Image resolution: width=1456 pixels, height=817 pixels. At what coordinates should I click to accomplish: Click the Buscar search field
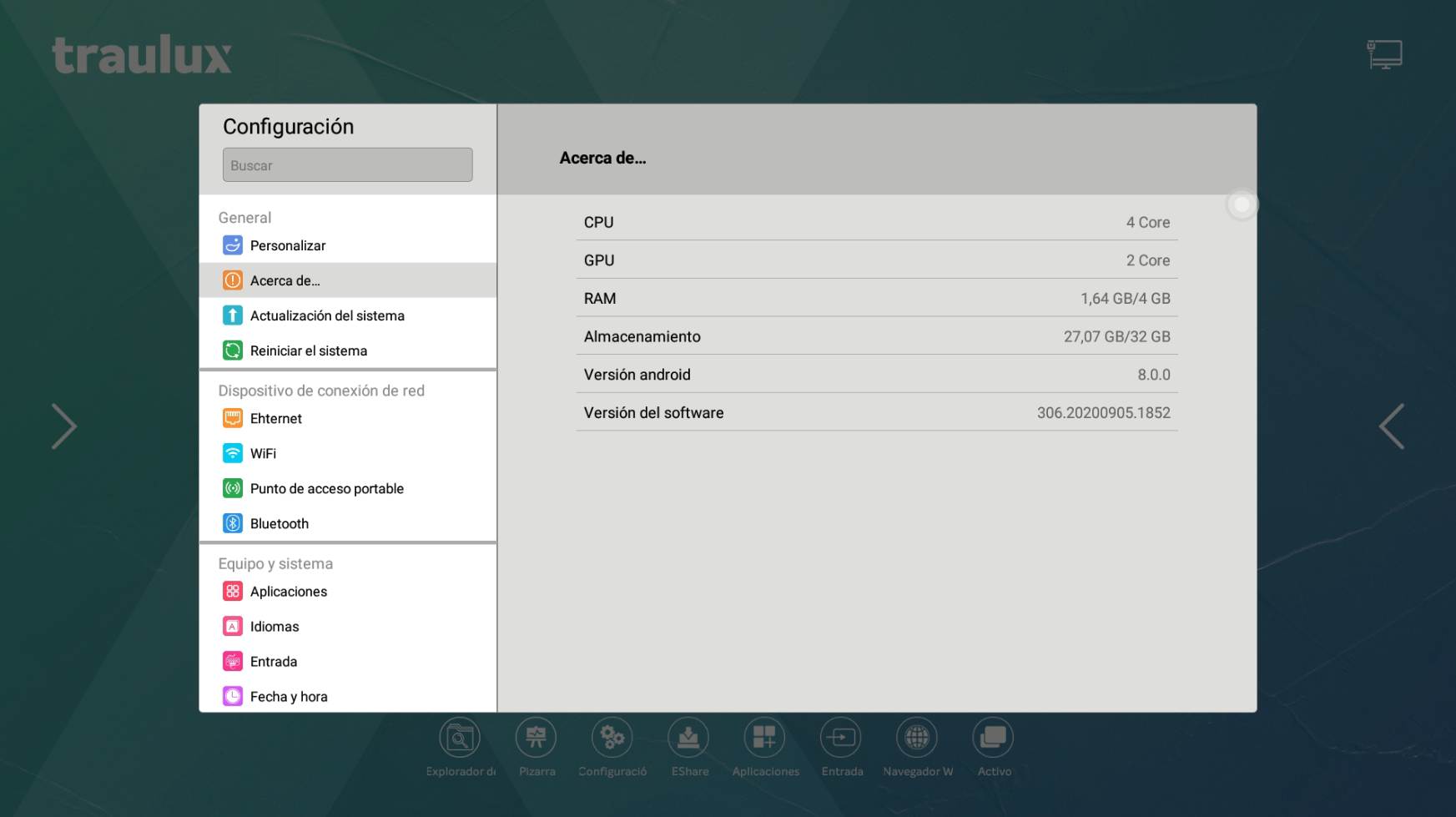[x=348, y=165]
